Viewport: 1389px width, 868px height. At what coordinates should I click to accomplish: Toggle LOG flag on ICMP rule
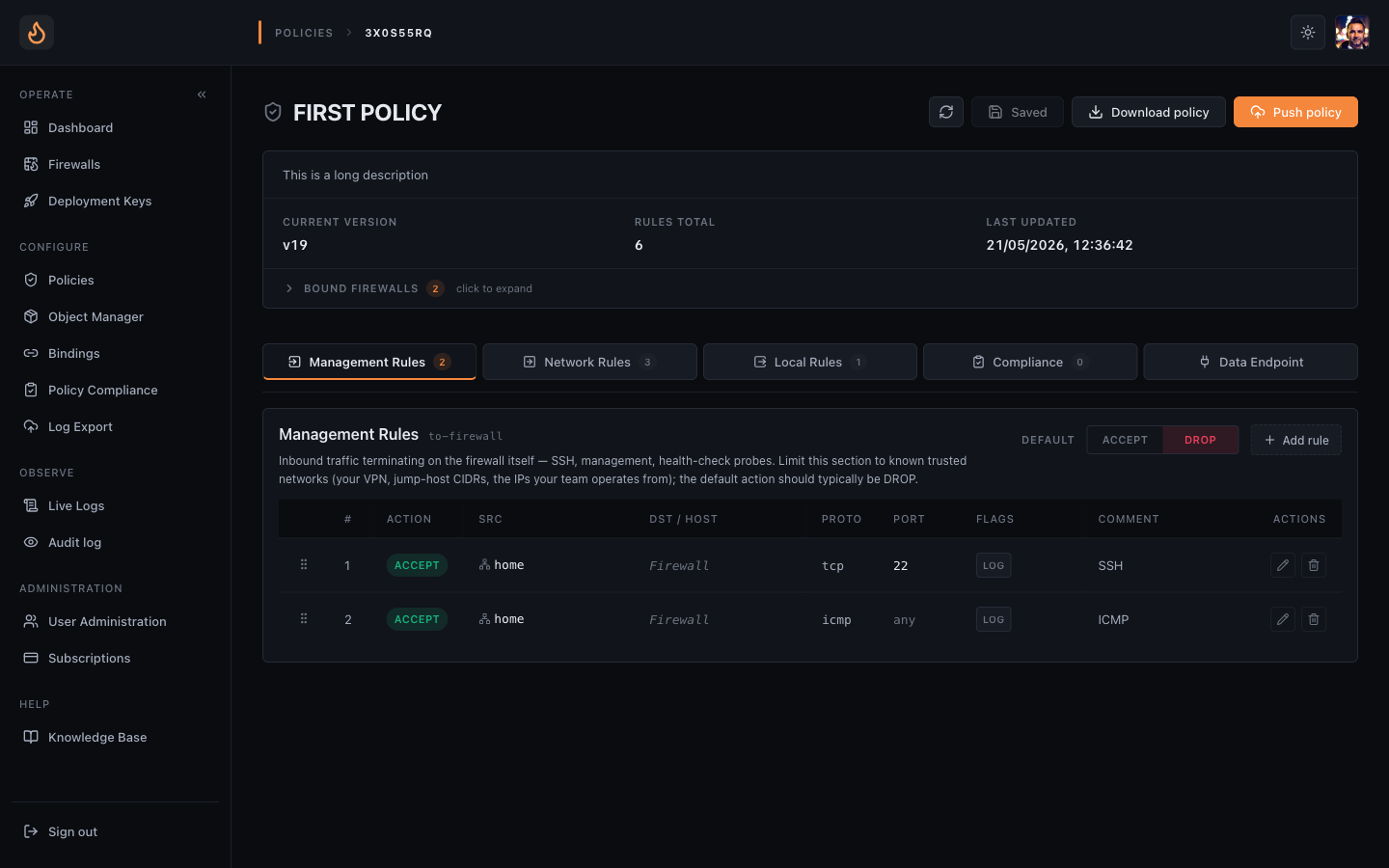coord(994,619)
